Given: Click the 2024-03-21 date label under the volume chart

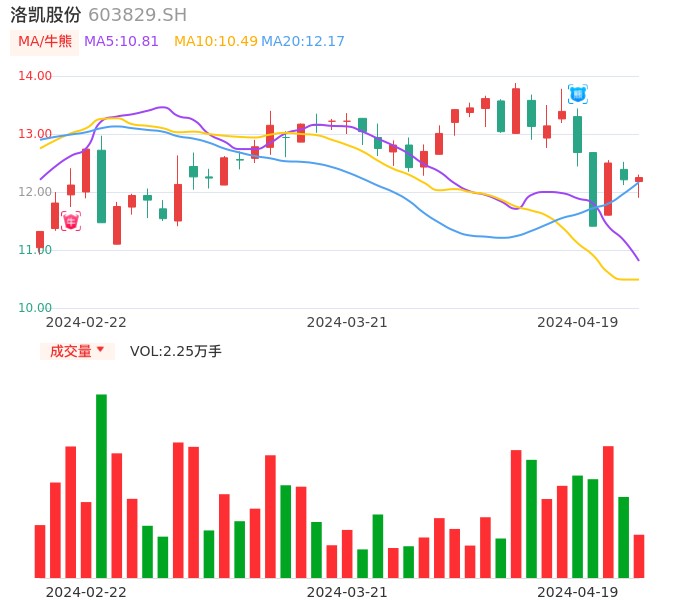Looking at the screenshot, I should 347,592.
